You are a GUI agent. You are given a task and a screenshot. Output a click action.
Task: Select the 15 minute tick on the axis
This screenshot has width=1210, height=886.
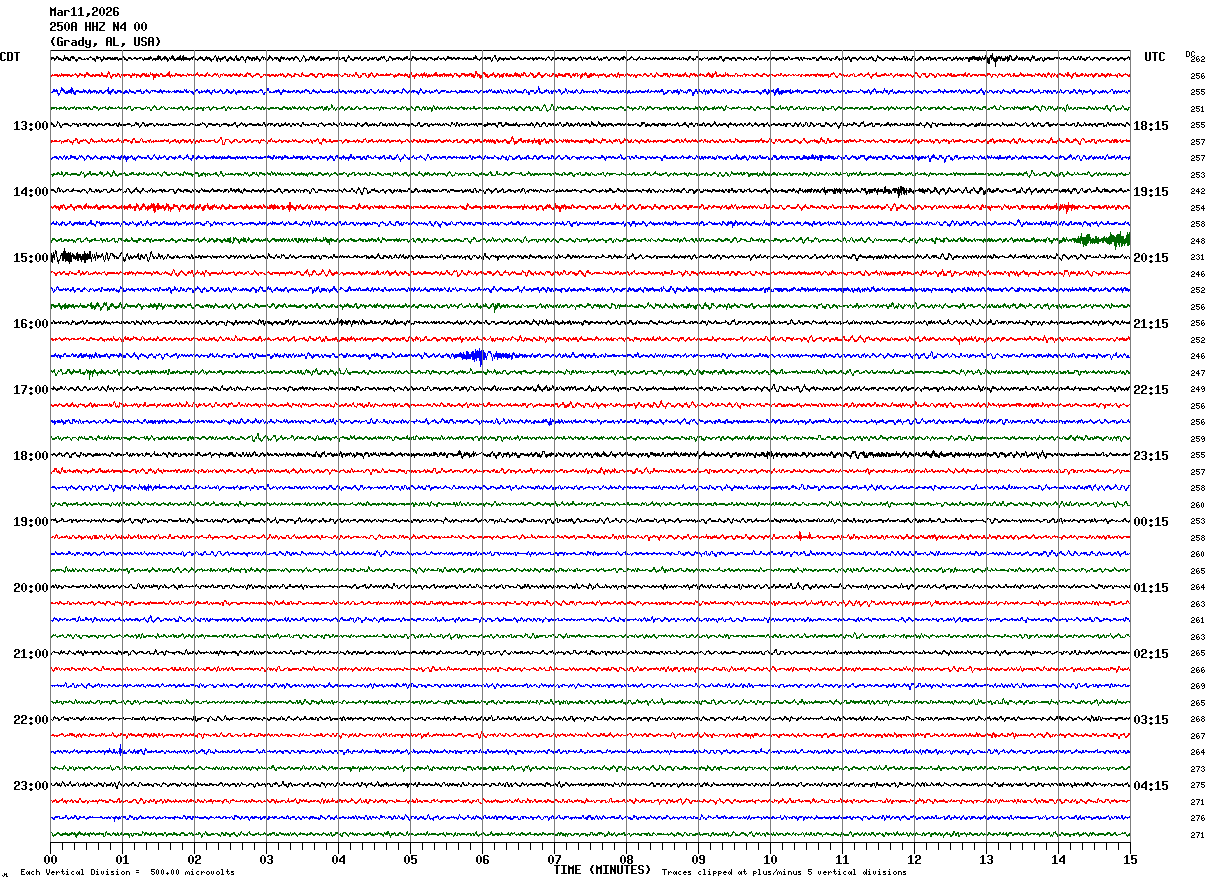[x=1129, y=859]
